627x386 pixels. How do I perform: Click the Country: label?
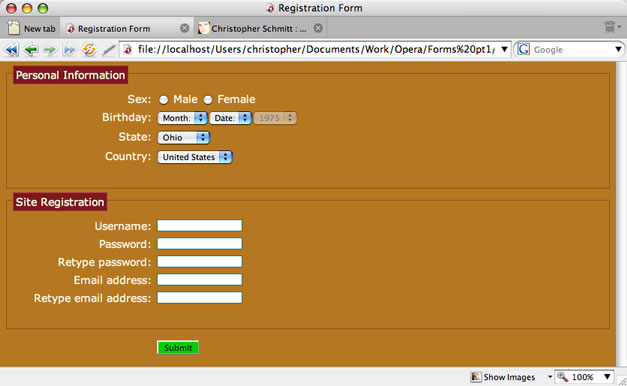pyautogui.click(x=128, y=156)
